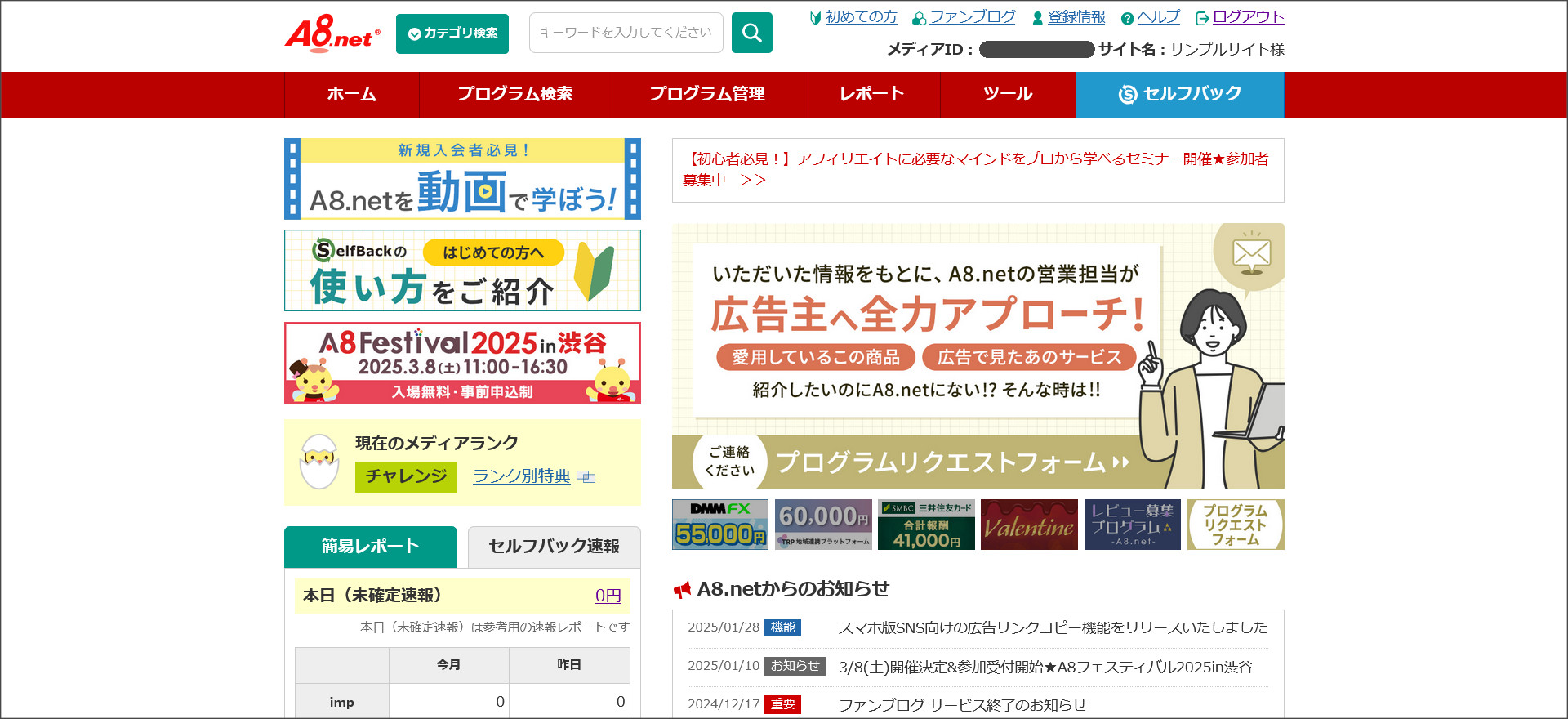The height and width of the screenshot is (719, 1568).
Task: Click the 三井住友カード 41,000円 thumbnail
Action: click(x=926, y=525)
